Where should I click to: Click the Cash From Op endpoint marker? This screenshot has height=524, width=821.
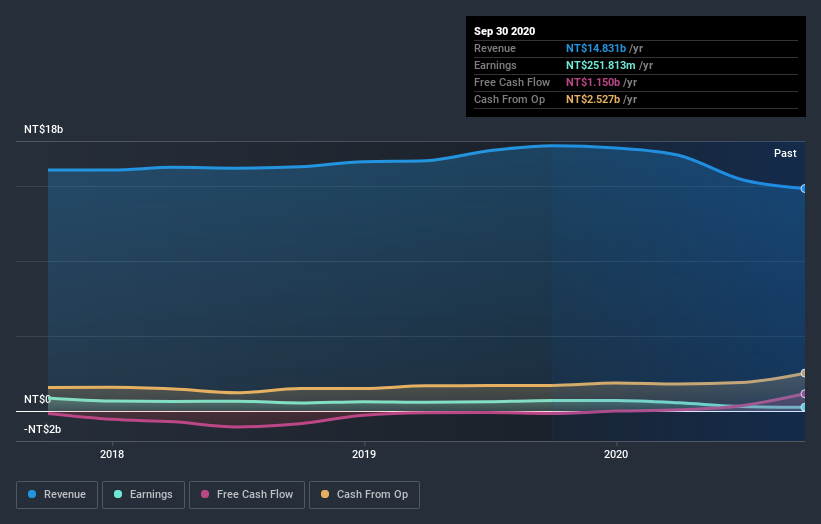point(804,373)
